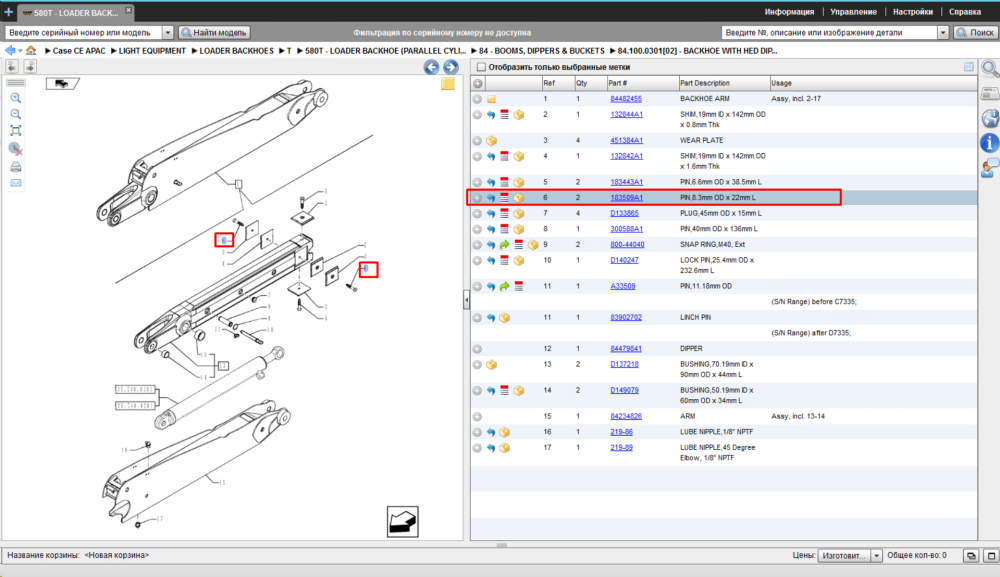Click the green arrow icon for SNAP RING row
The height and width of the screenshot is (577, 1000).
[504, 245]
